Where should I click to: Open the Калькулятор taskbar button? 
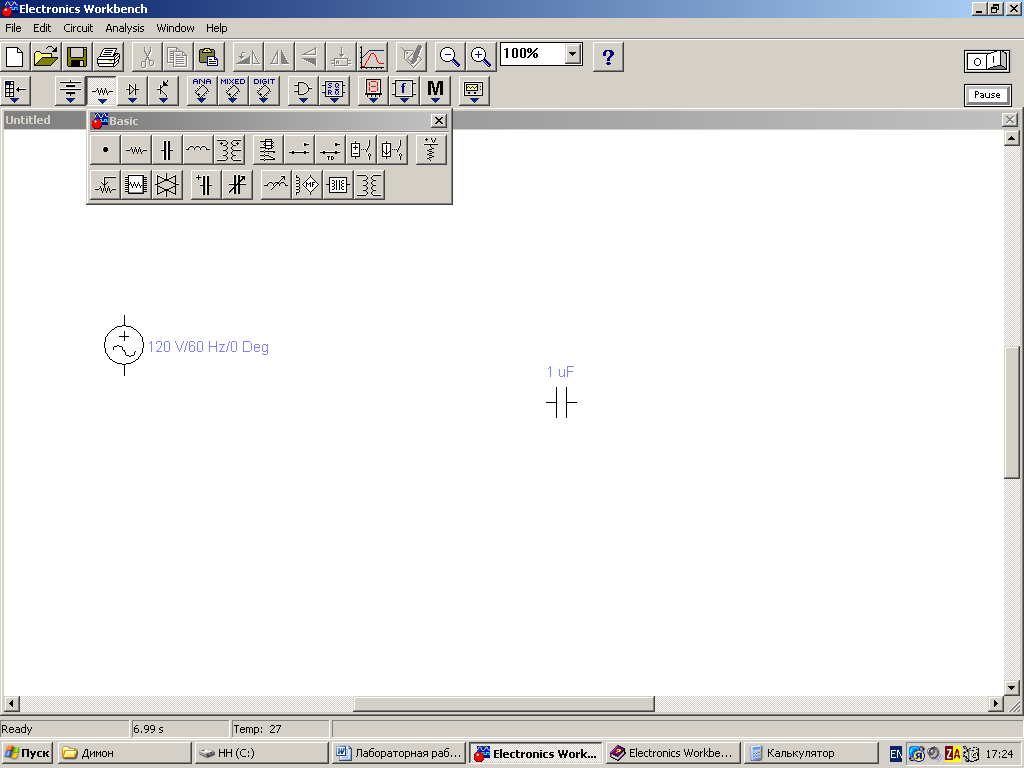pos(810,753)
